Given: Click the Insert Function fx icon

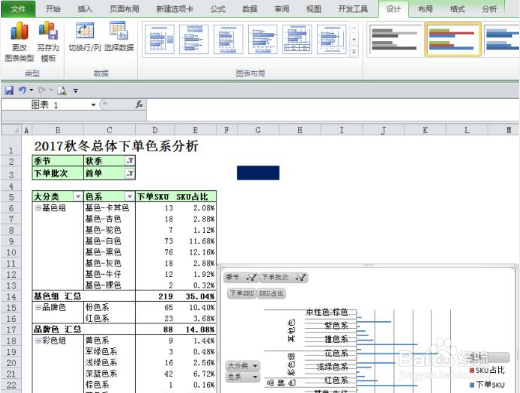Looking at the screenshot, I should click(x=139, y=105).
